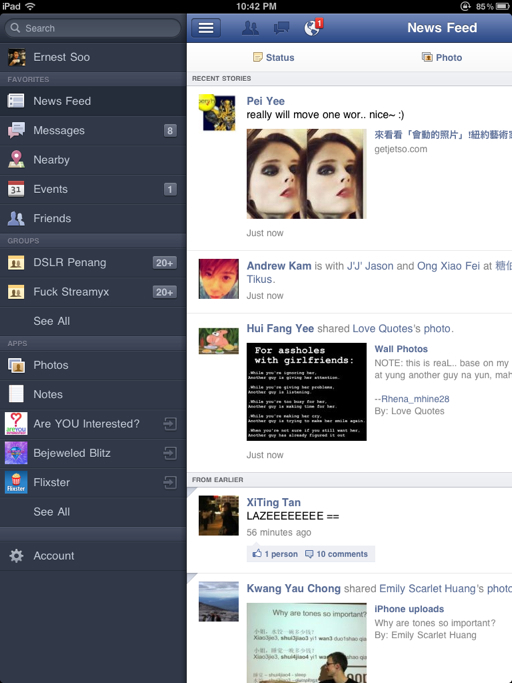The width and height of the screenshot is (512, 683).
Task: Open XiTing Tan's profile link
Action: (x=274, y=502)
